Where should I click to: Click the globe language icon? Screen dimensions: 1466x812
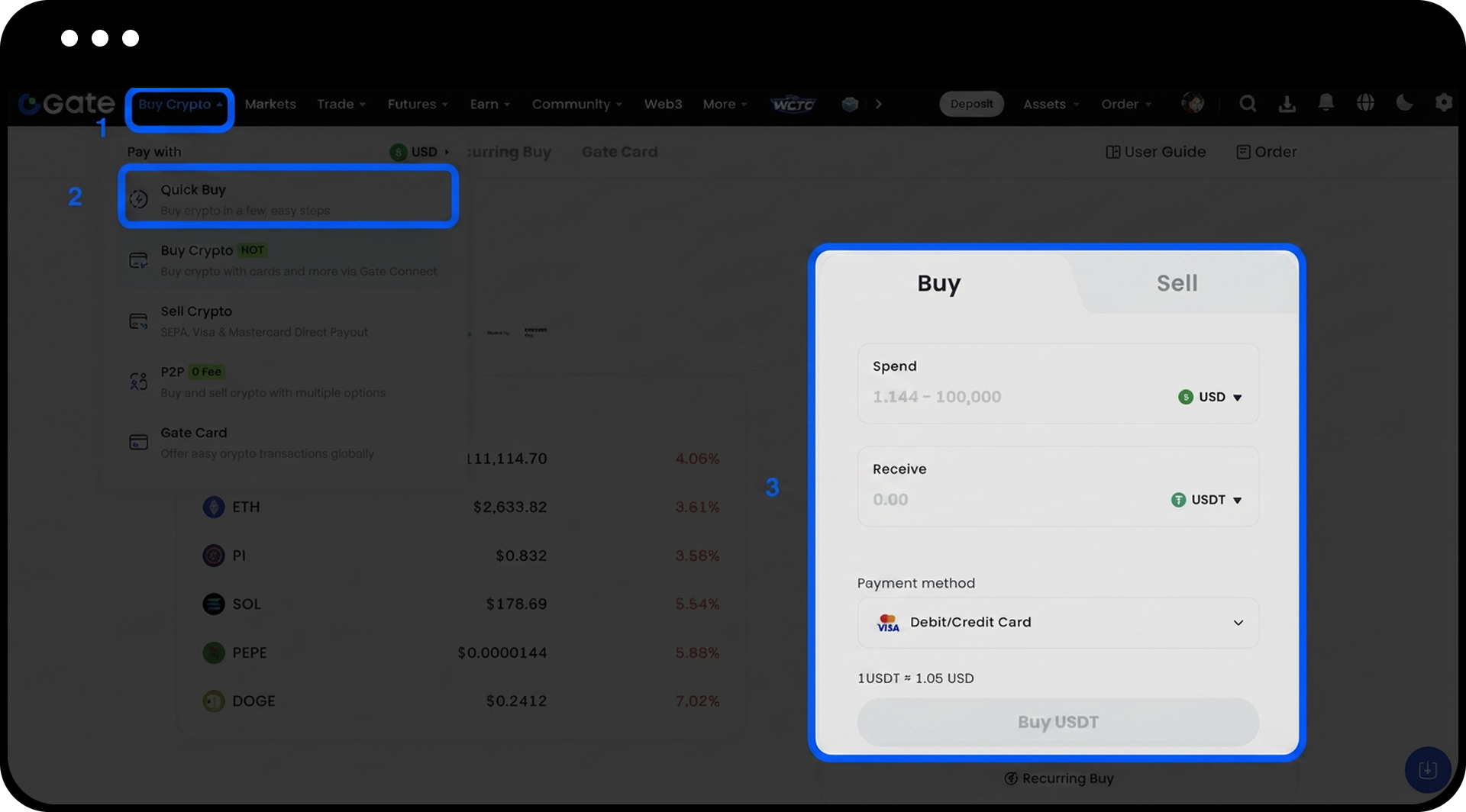(x=1365, y=103)
